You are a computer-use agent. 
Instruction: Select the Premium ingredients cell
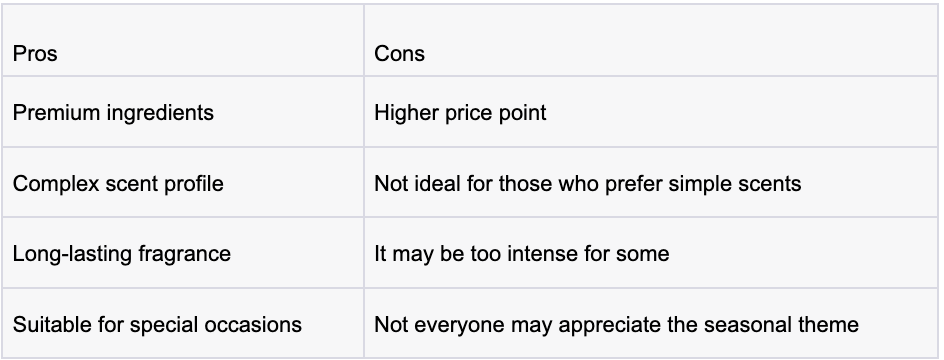[x=182, y=112]
